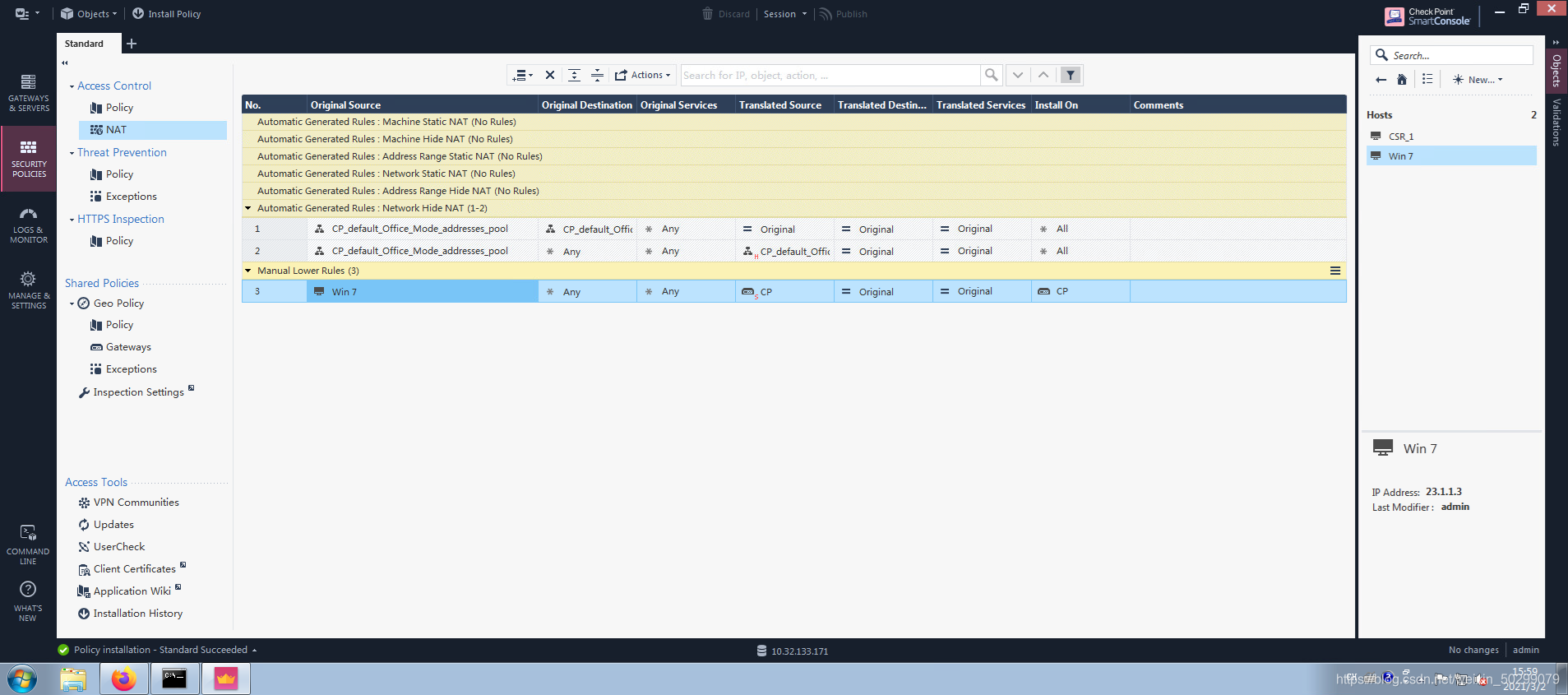Open the Gateways & Servers view
1568x695 pixels.
coord(28,92)
